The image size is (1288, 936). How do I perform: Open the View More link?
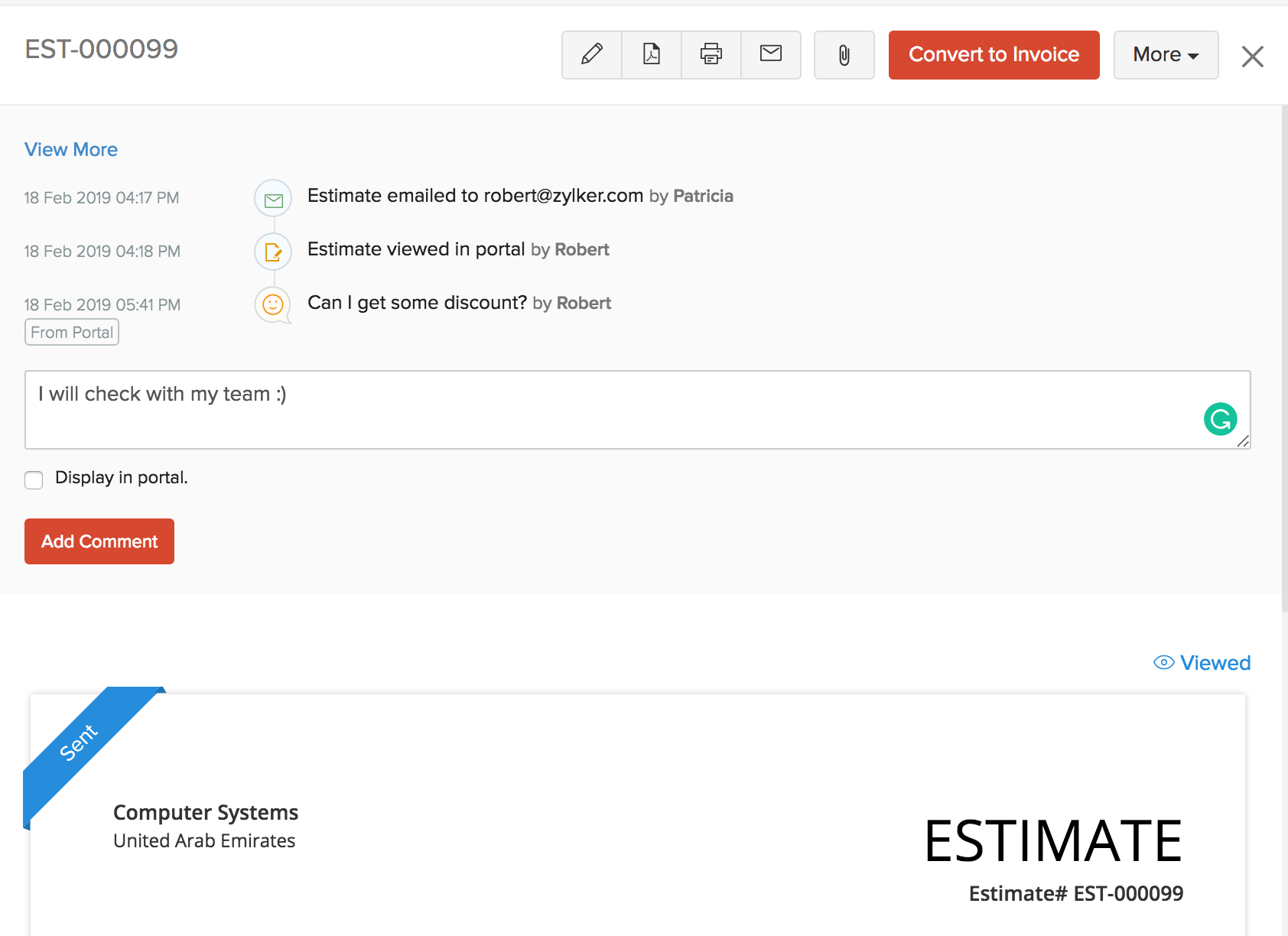tap(70, 149)
